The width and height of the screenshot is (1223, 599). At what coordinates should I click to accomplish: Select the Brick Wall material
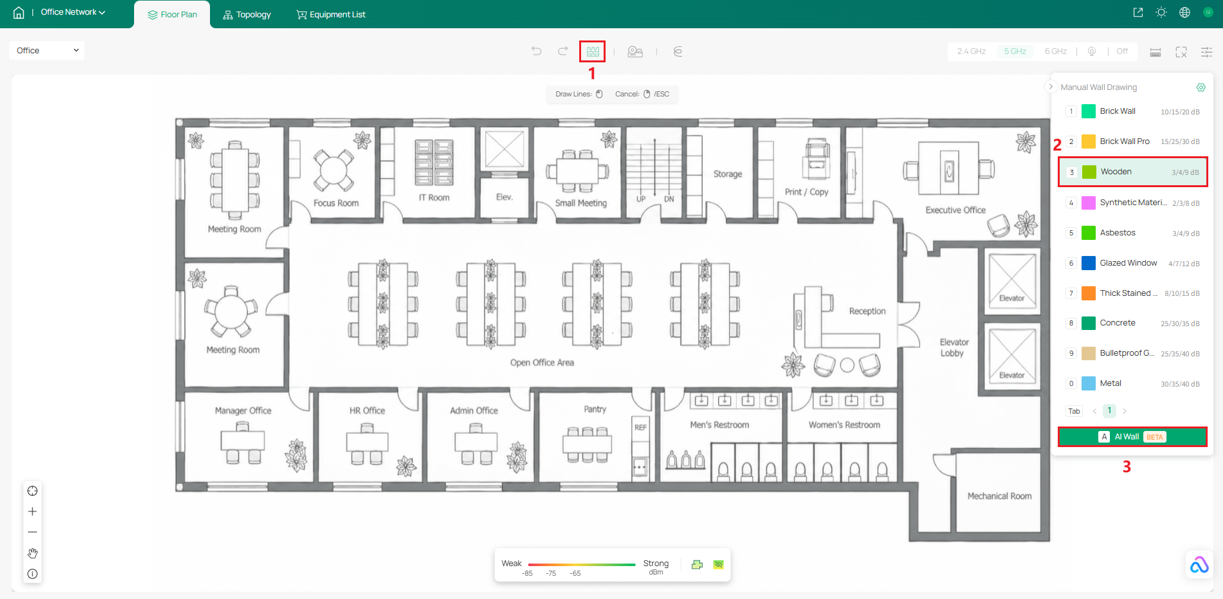point(1132,111)
